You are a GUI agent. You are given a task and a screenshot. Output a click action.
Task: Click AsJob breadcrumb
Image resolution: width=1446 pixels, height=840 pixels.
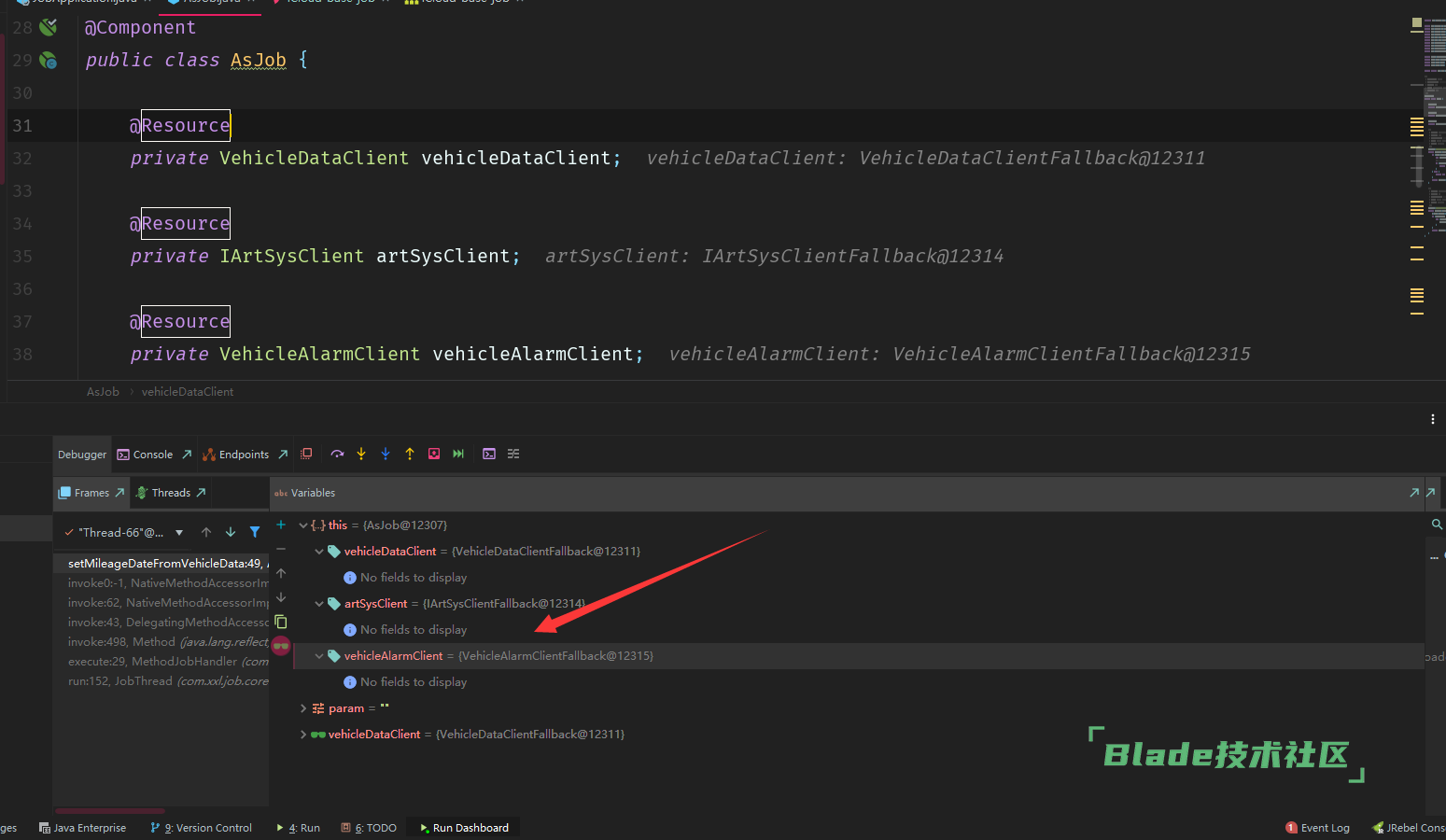point(103,392)
